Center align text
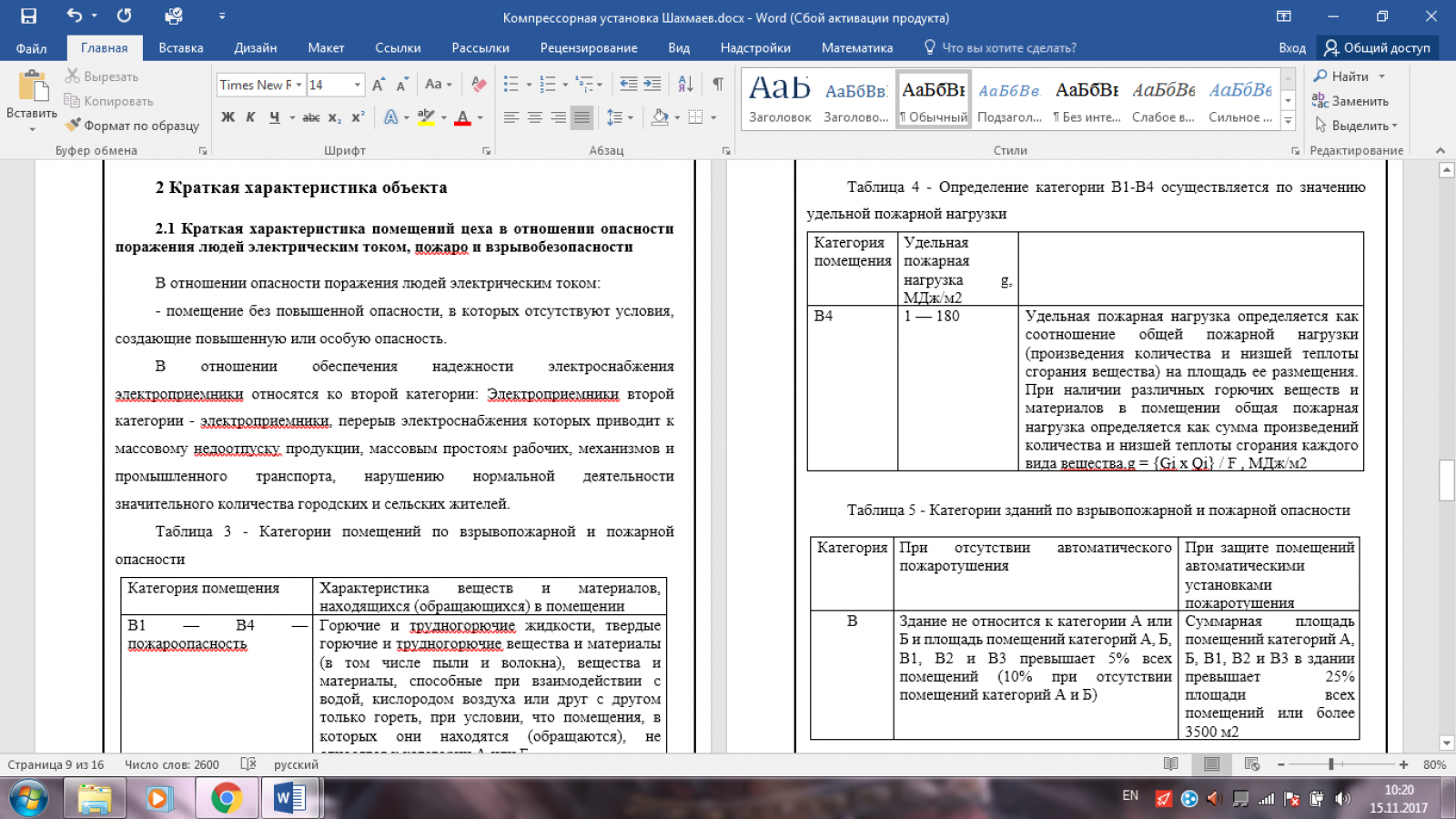This screenshot has height=819, width=1456. pyautogui.click(x=535, y=117)
